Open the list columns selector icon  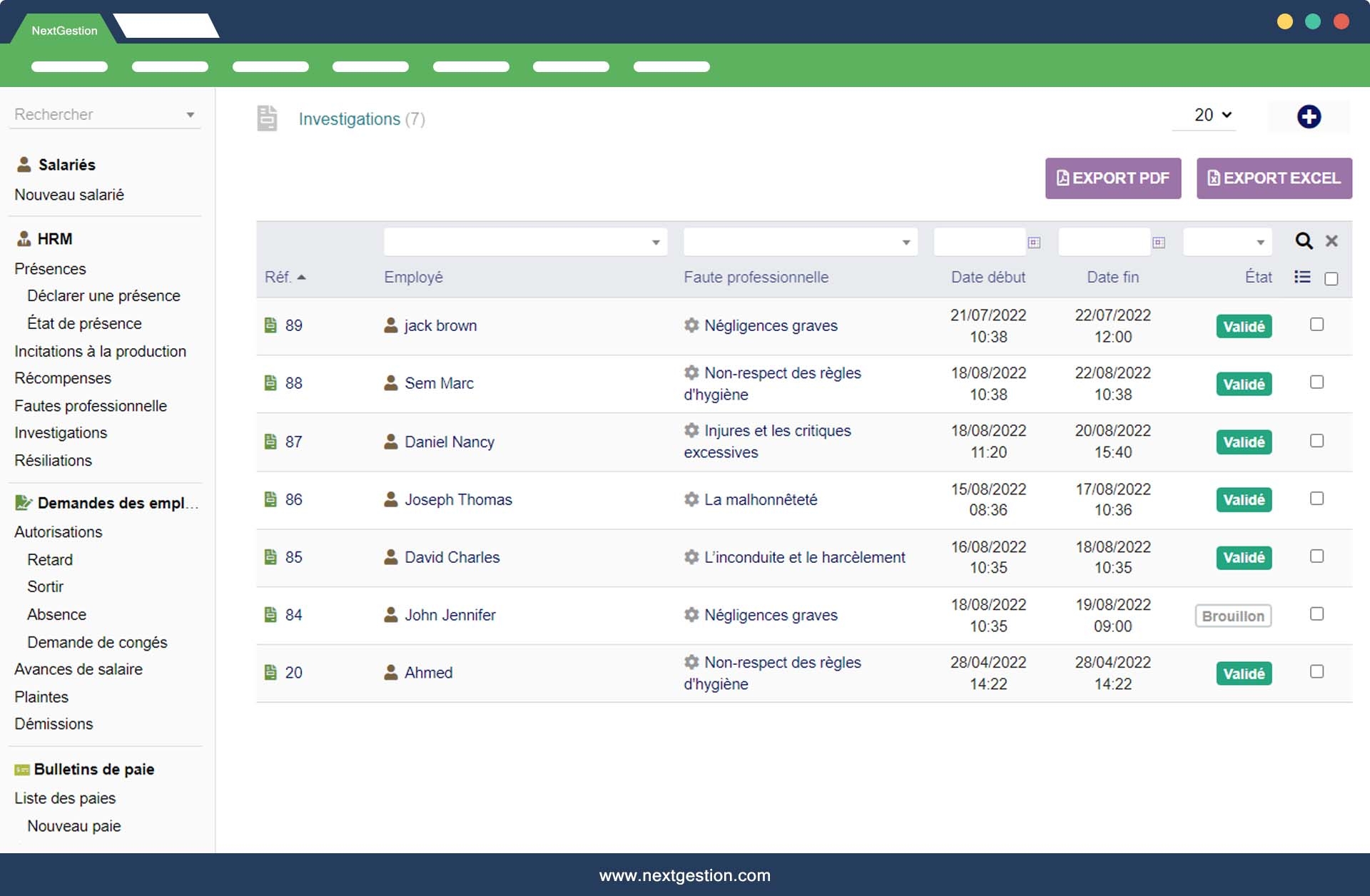(1301, 278)
